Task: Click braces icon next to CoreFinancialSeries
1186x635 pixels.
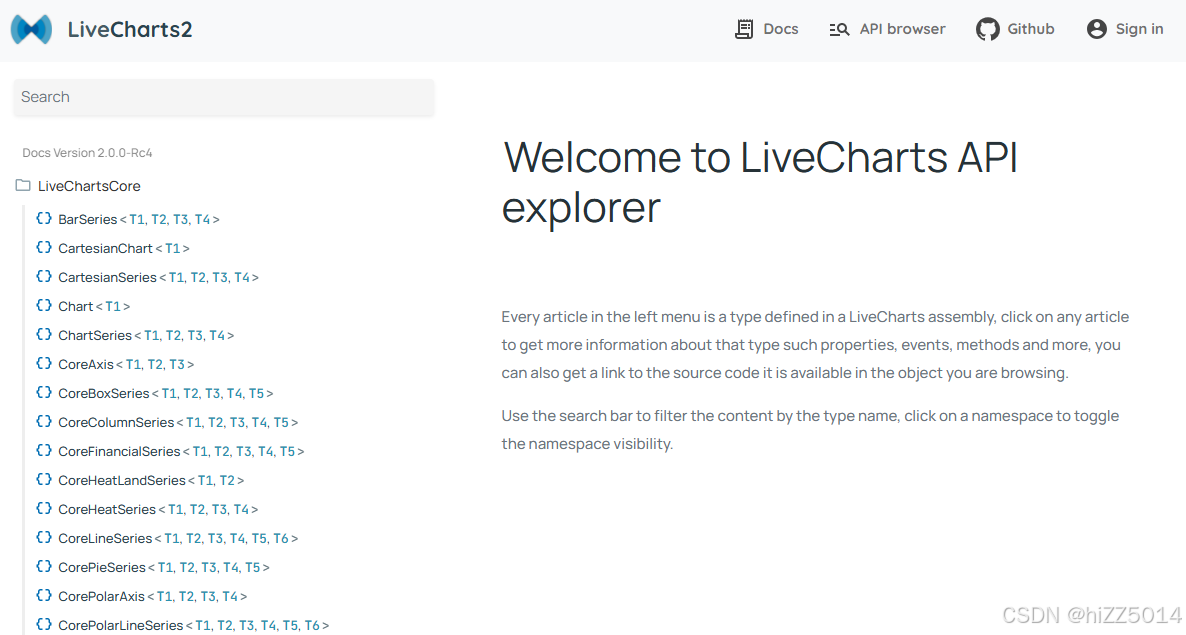Action: (44, 451)
